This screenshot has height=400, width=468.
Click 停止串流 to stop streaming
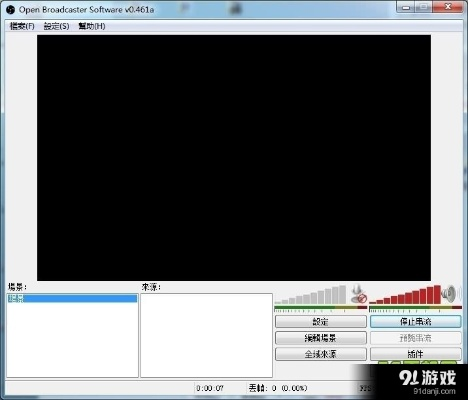coord(416,322)
